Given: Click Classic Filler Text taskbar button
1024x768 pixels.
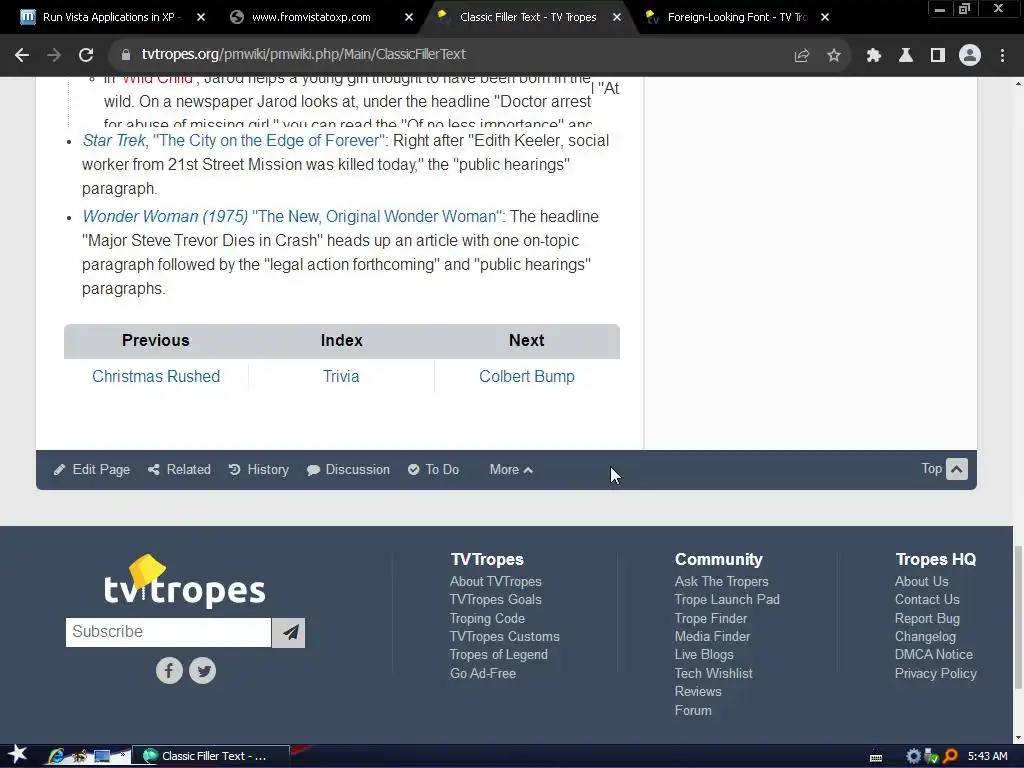Looking at the screenshot, I should 211,756.
